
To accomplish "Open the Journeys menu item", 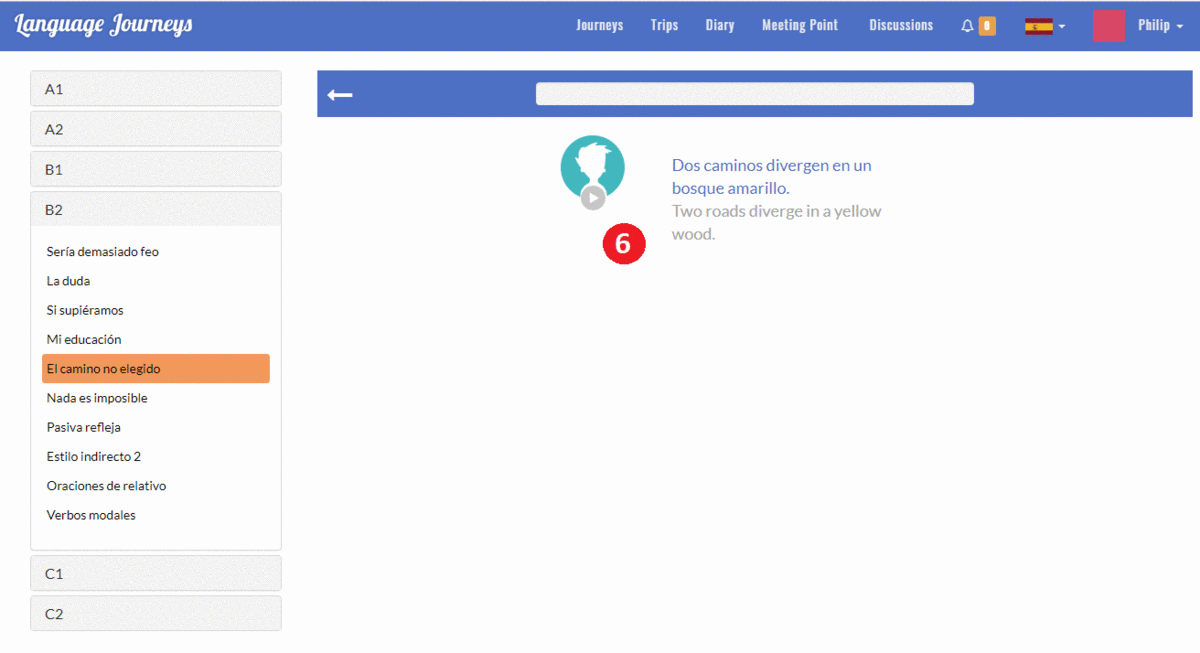I will (x=600, y=26).
